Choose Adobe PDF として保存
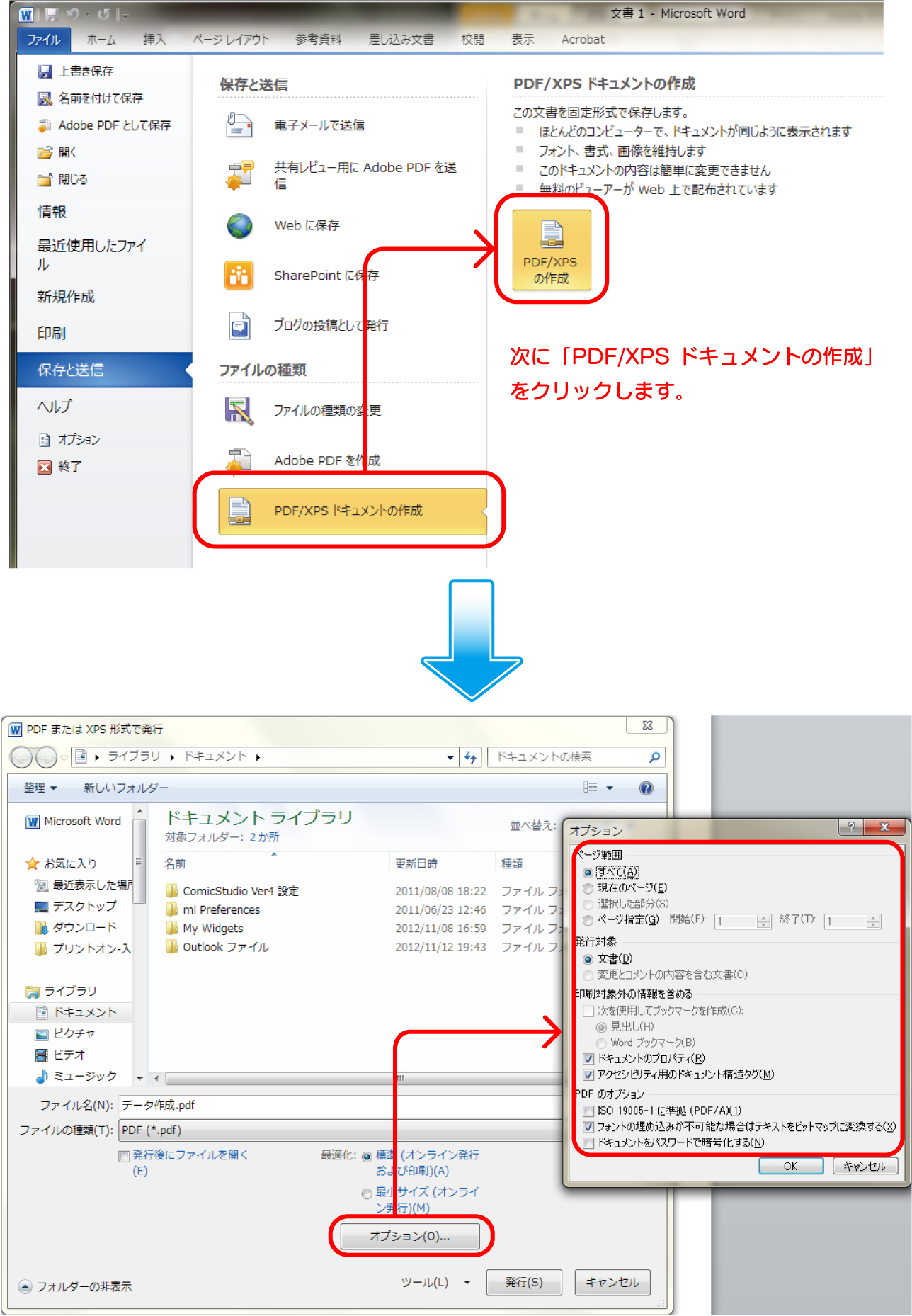 click(104, 125)
